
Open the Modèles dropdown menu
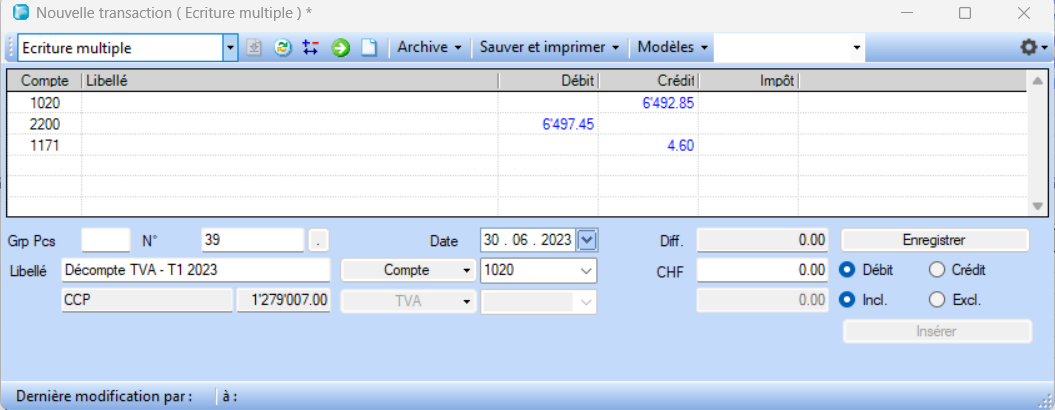[673, 48]
